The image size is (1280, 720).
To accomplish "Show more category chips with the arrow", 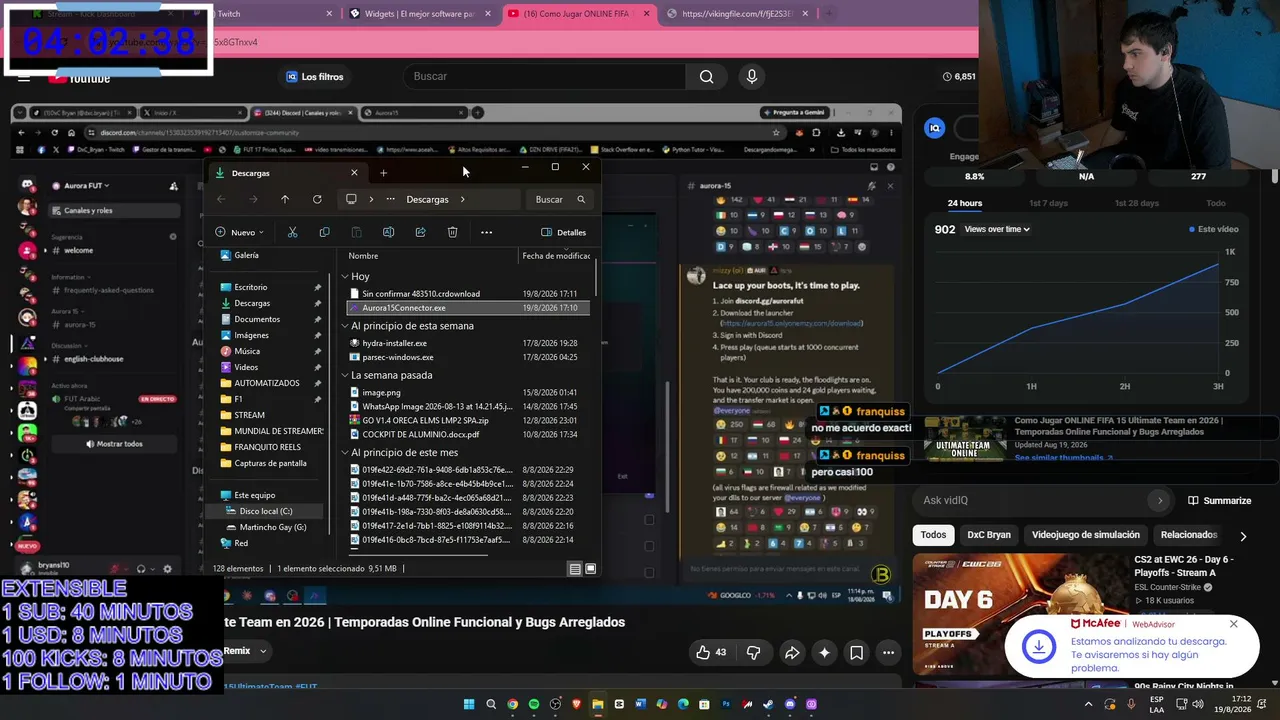I will (1243, 536).
